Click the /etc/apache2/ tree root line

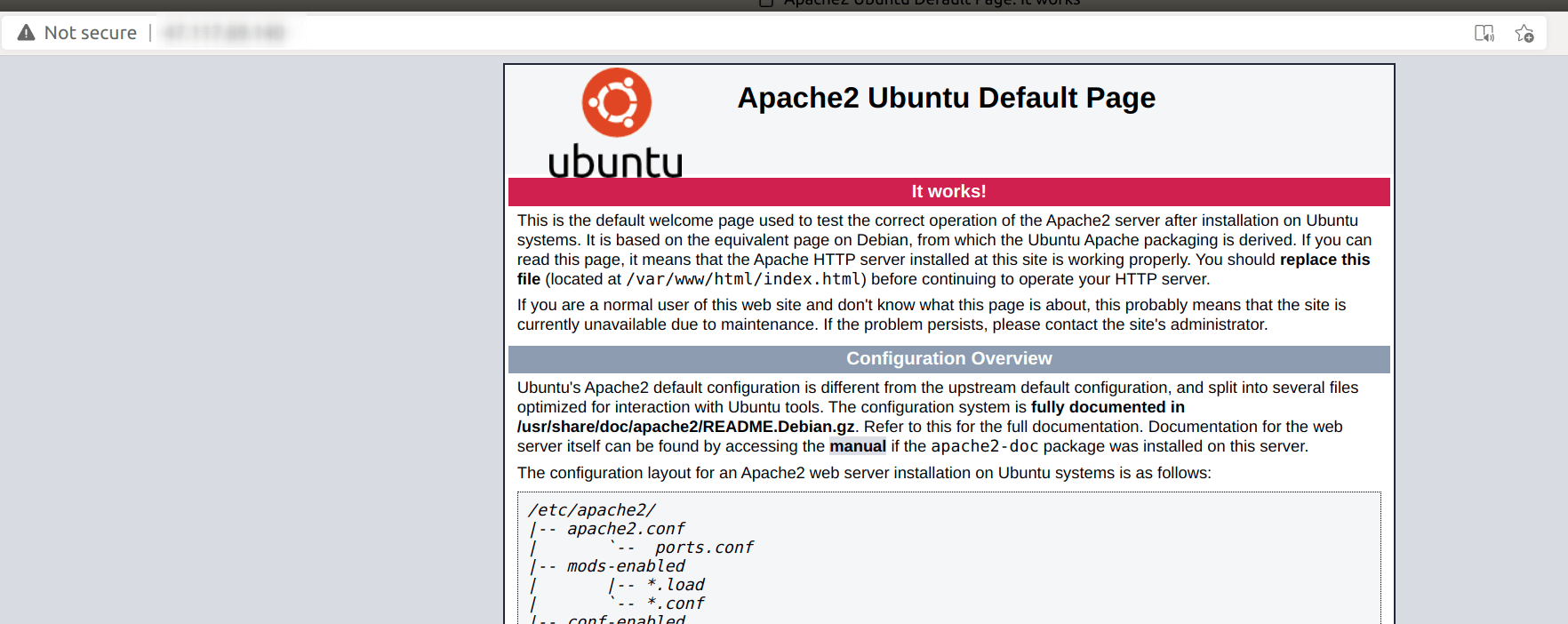592,510
